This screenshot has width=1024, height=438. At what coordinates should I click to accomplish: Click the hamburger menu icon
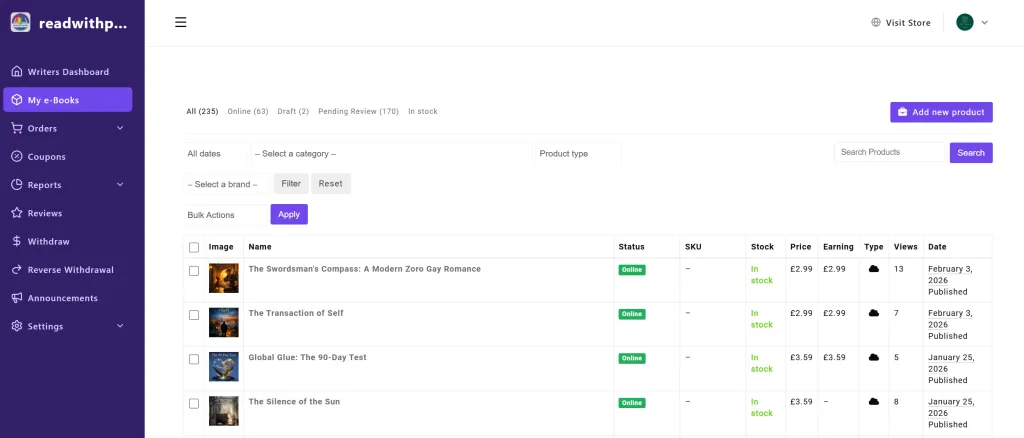pyautogui.click(x=181, y=22)
